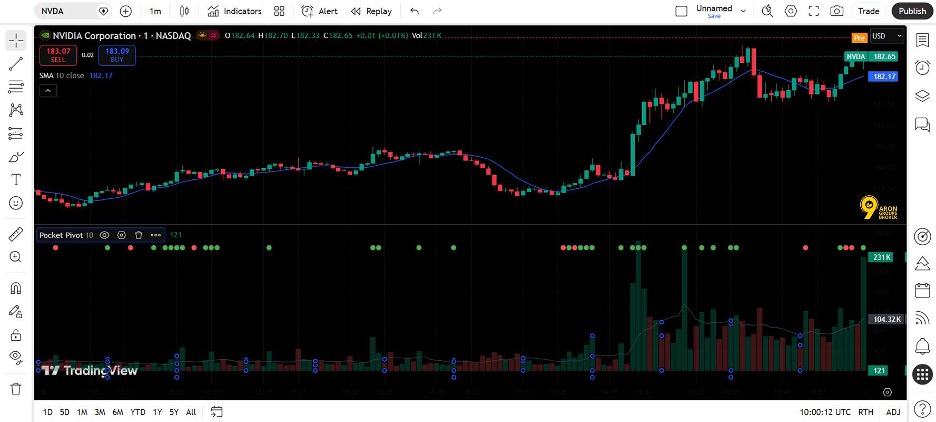The width and height of the screenshot is (936, 422).
Task: Start bar Replay mode
Action: [x=371, y=11]
